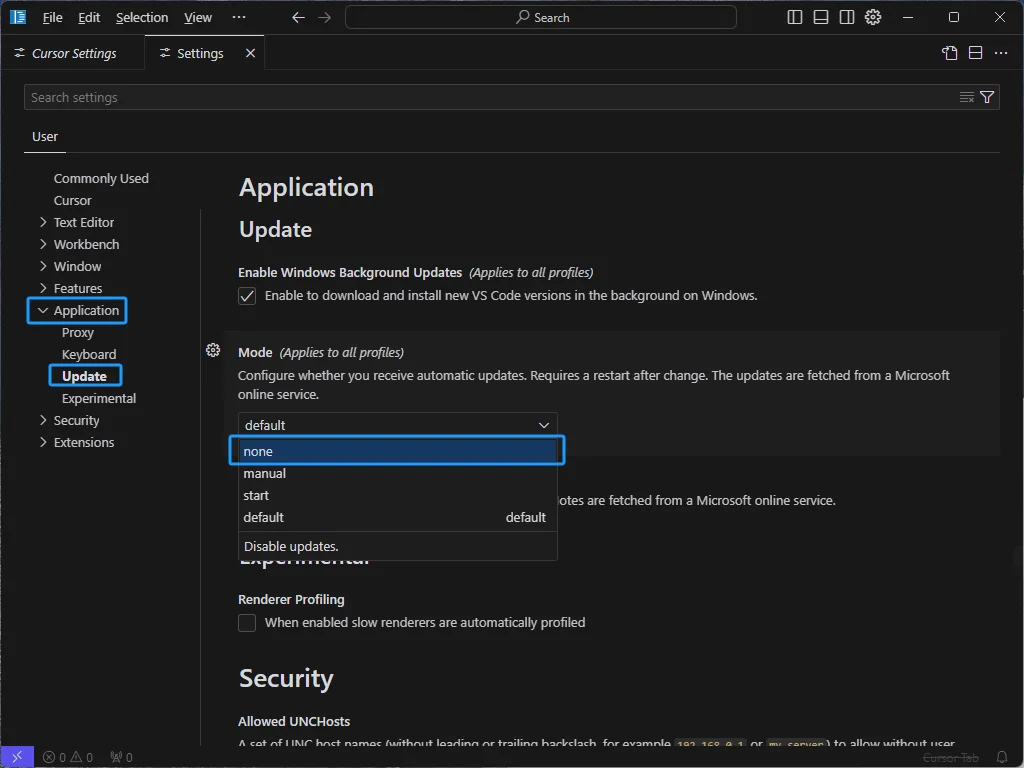Toggle primary sidebar layout icon

click(x=795, y=18)
